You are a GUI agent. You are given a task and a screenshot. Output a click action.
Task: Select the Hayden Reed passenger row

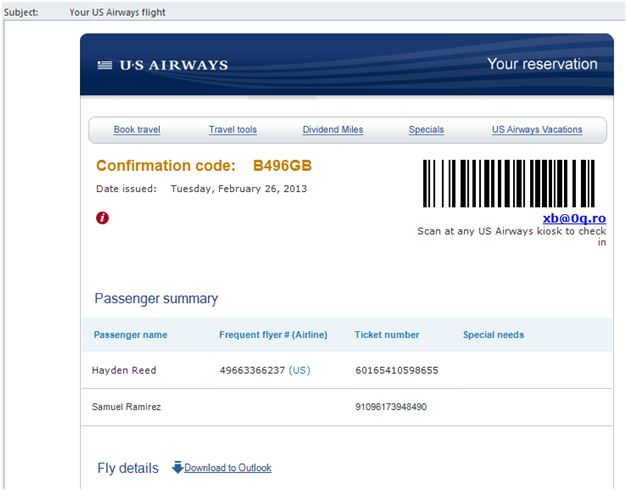click(x=347, y=370)
